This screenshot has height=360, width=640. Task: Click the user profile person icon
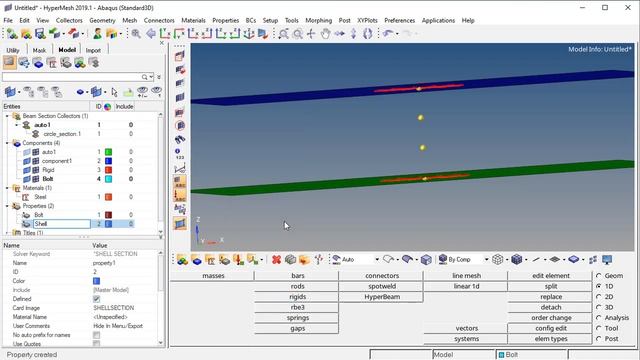coord(97,33)
